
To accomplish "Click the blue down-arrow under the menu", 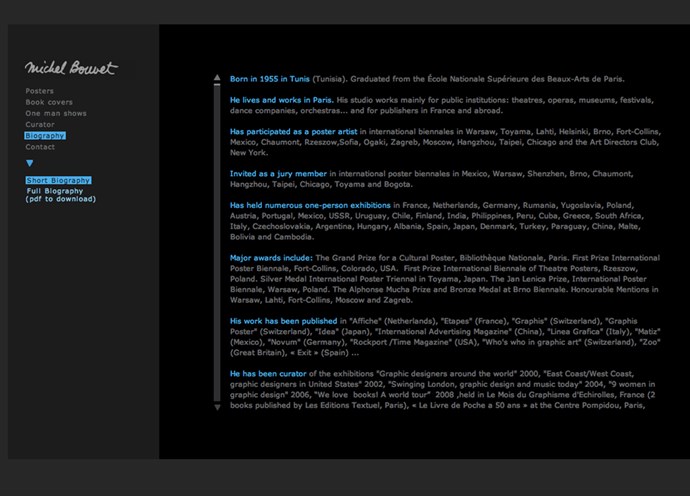I will pos(29,163).
